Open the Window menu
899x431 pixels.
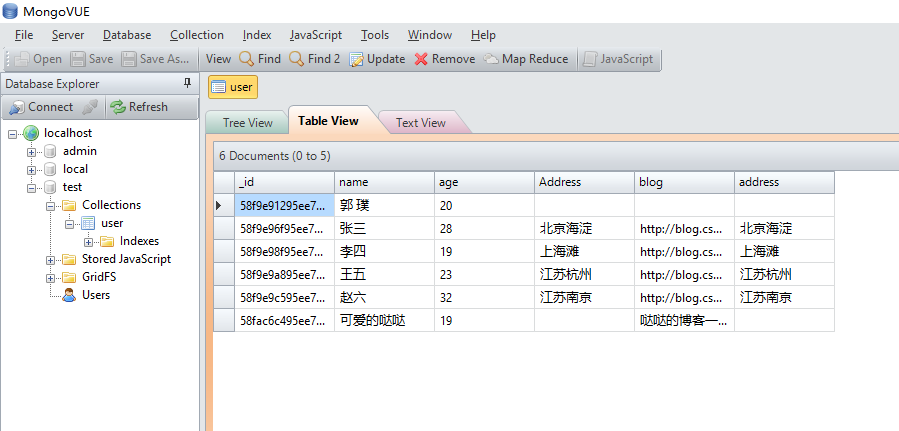pos(430,35)
